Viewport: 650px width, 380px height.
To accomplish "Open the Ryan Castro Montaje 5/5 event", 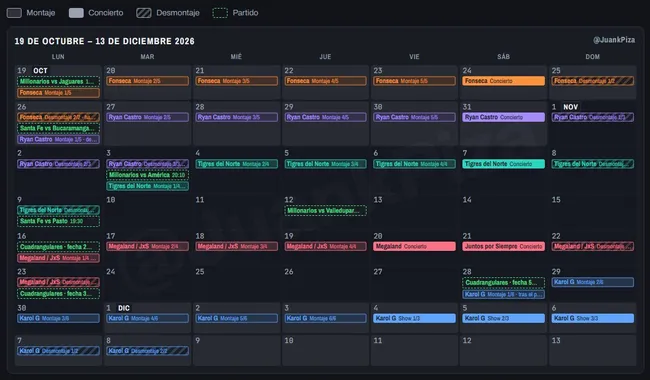I will (x=415, y=117).
